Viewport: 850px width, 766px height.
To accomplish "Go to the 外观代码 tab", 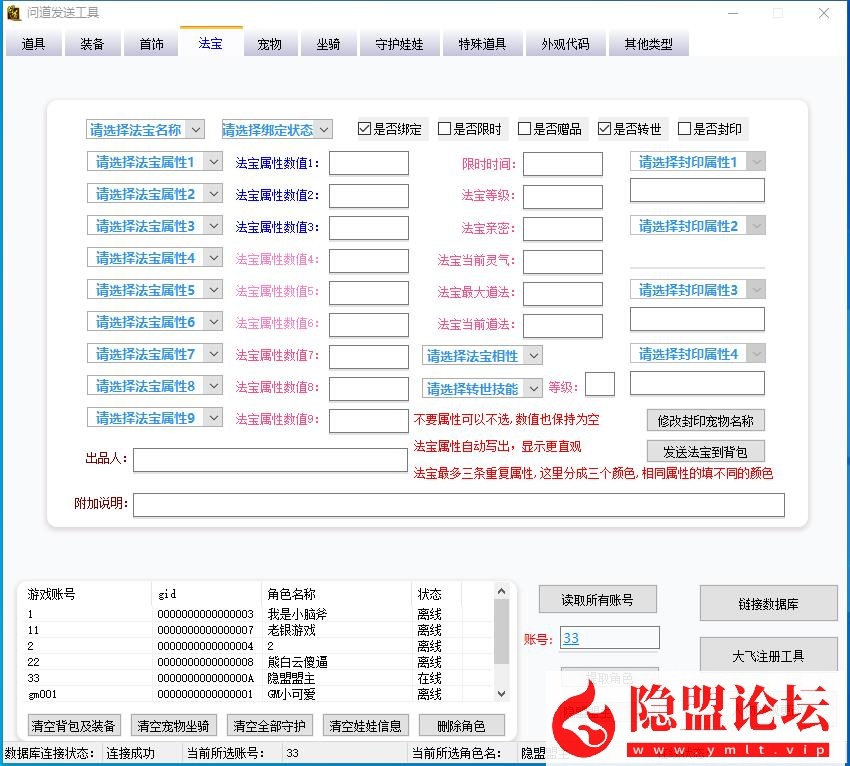I will click(x=565, y=44).
